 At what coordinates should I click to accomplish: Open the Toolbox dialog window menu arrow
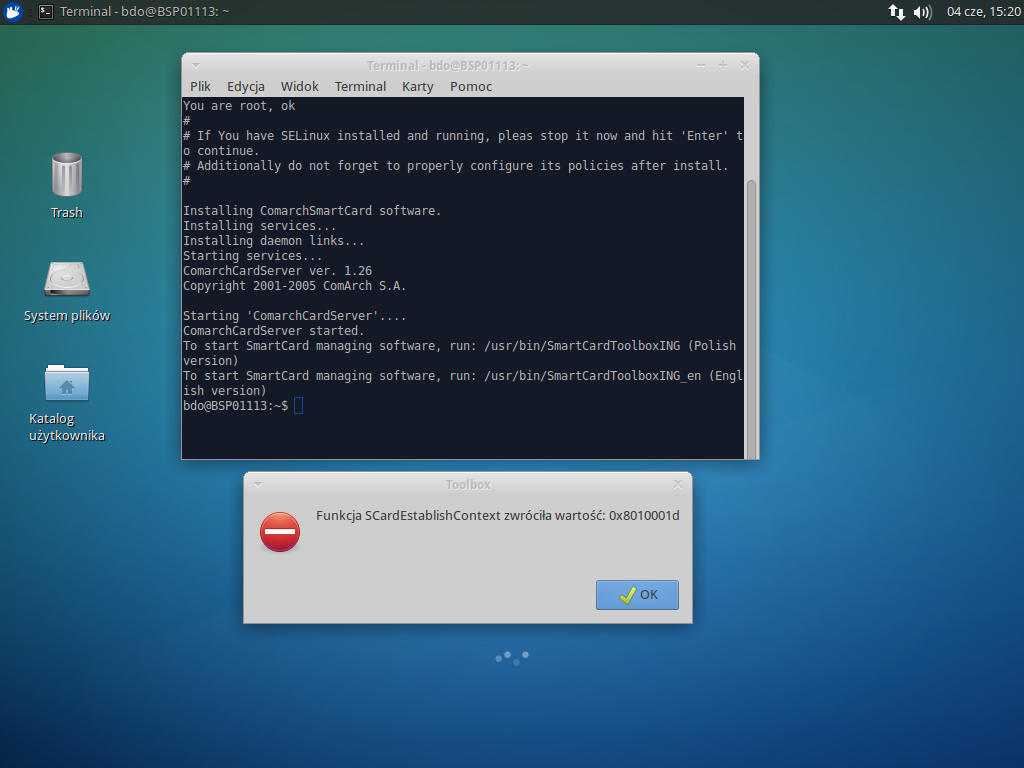[258, 485]
